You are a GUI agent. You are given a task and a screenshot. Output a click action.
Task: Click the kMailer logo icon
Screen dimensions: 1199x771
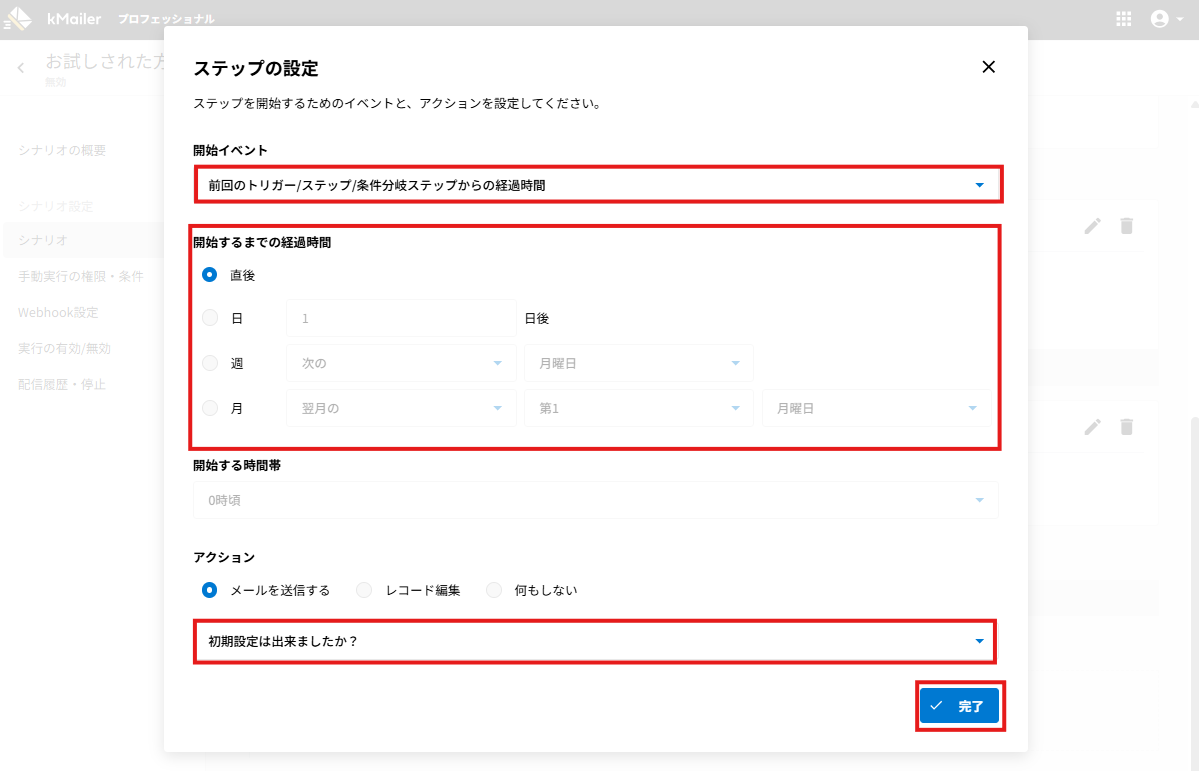pos(18,19)
